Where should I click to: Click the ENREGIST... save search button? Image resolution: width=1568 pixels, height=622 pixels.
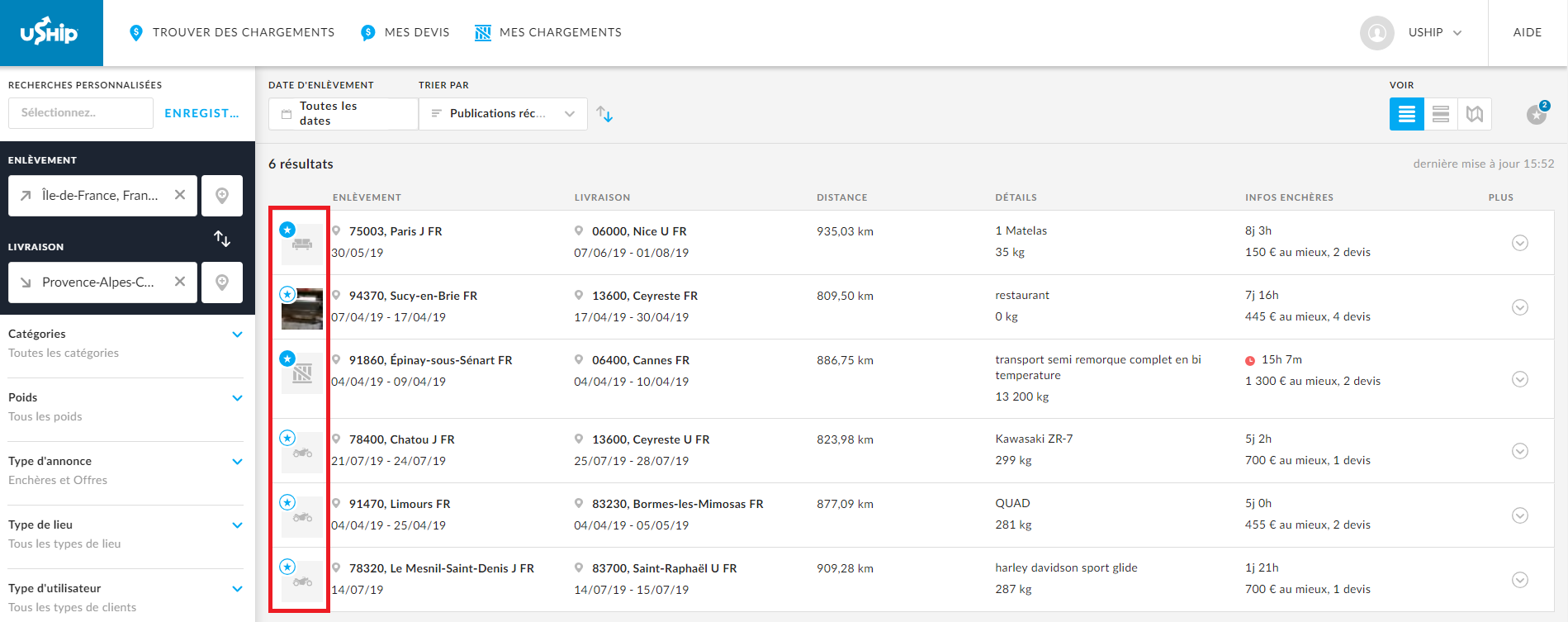coord(201,113)
